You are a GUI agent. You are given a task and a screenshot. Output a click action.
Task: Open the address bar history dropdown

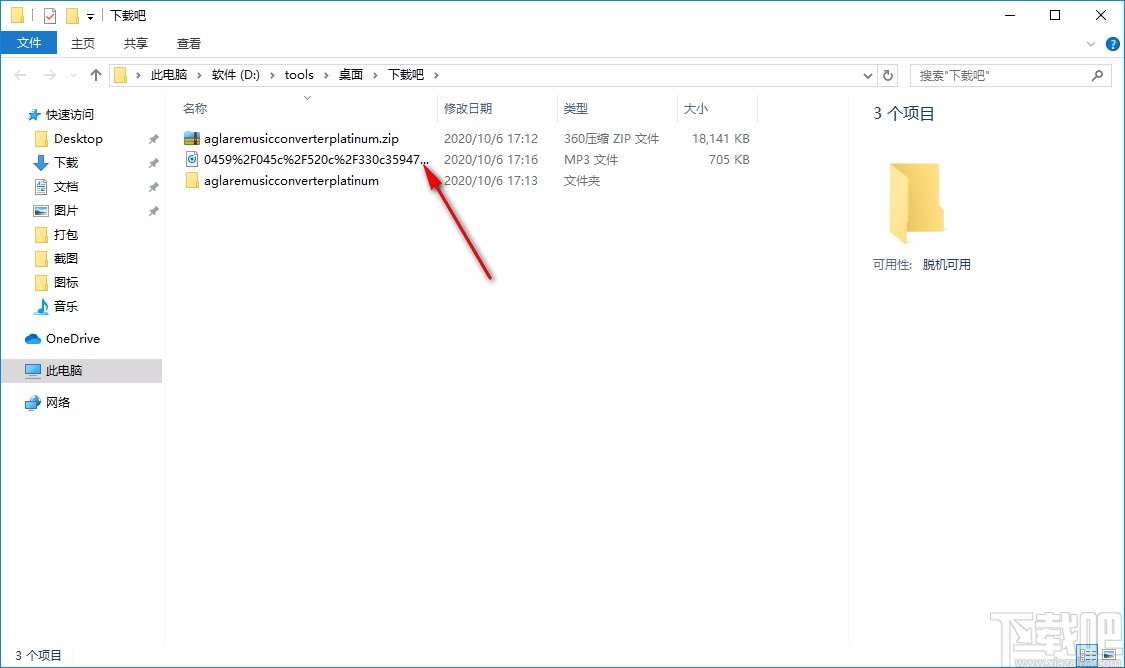click(867, 74)
